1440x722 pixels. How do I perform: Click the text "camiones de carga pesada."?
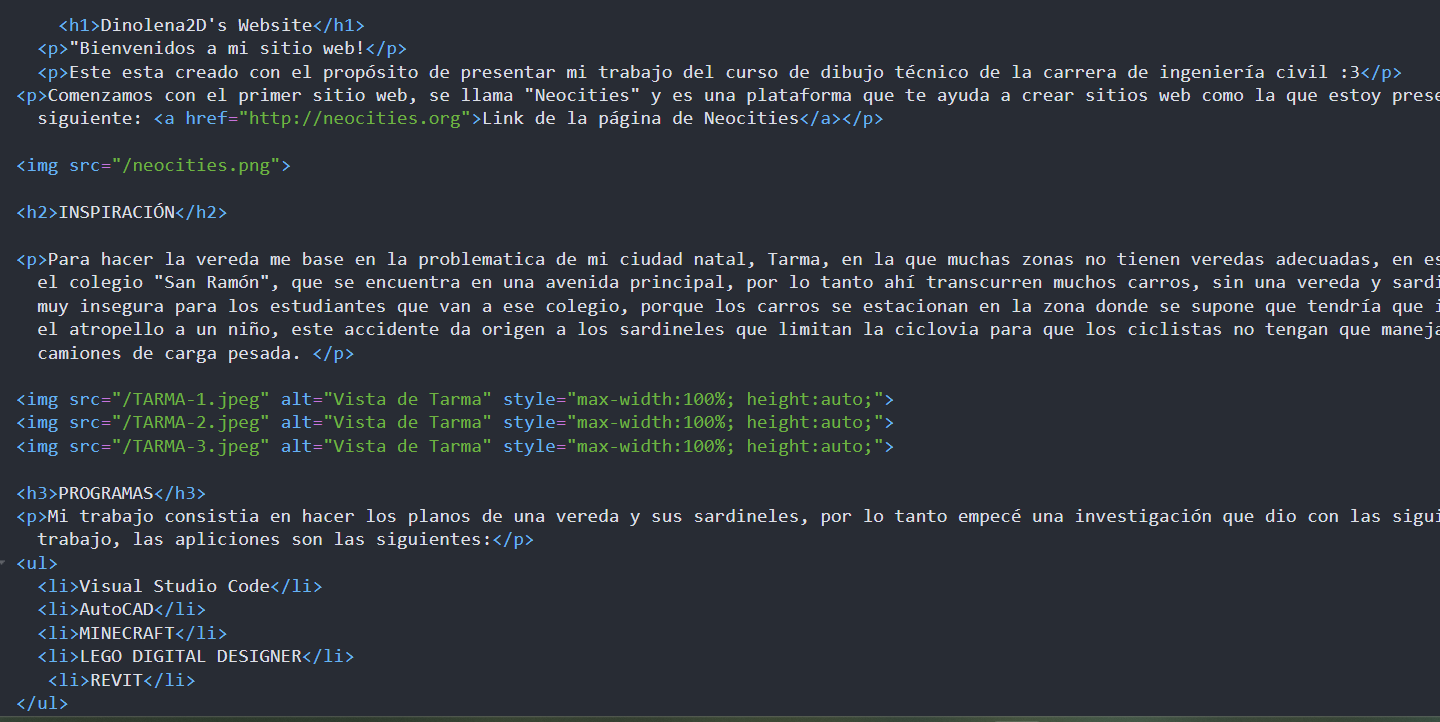169,353
